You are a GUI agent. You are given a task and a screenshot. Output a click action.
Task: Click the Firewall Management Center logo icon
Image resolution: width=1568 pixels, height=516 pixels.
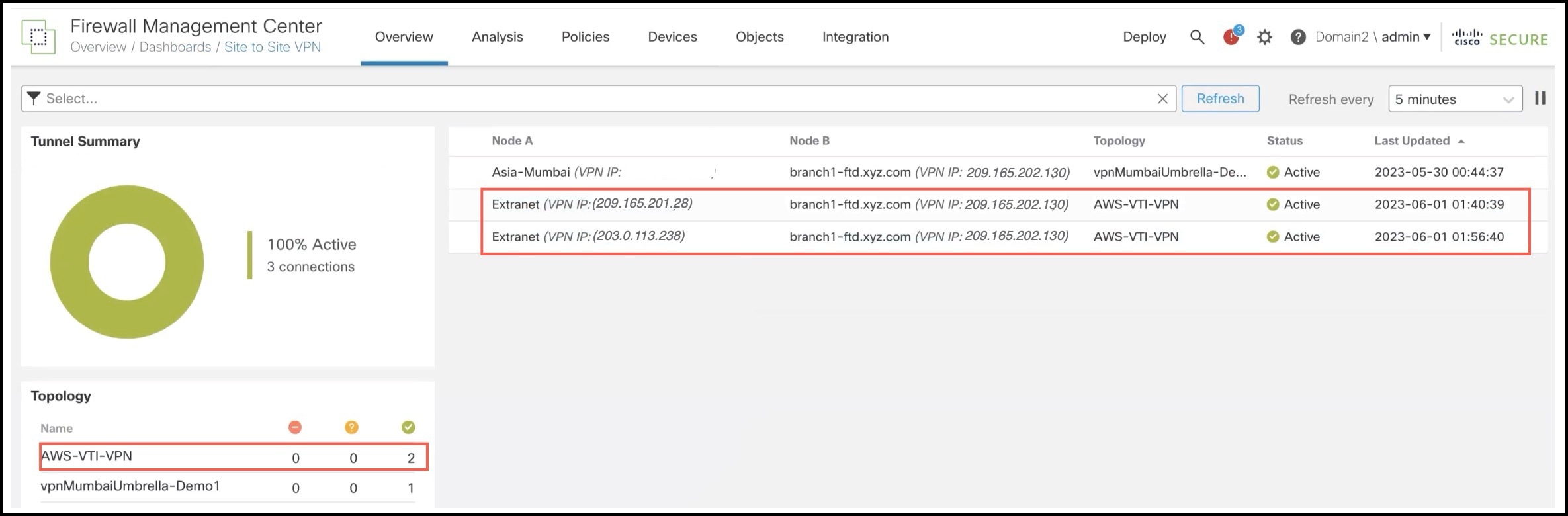38,37
